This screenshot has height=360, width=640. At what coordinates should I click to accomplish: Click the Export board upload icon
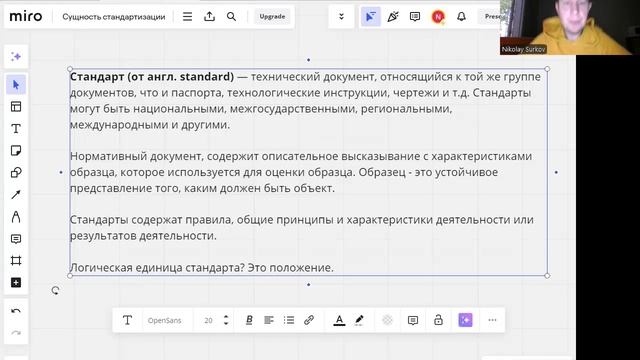(x=209, y=17)
